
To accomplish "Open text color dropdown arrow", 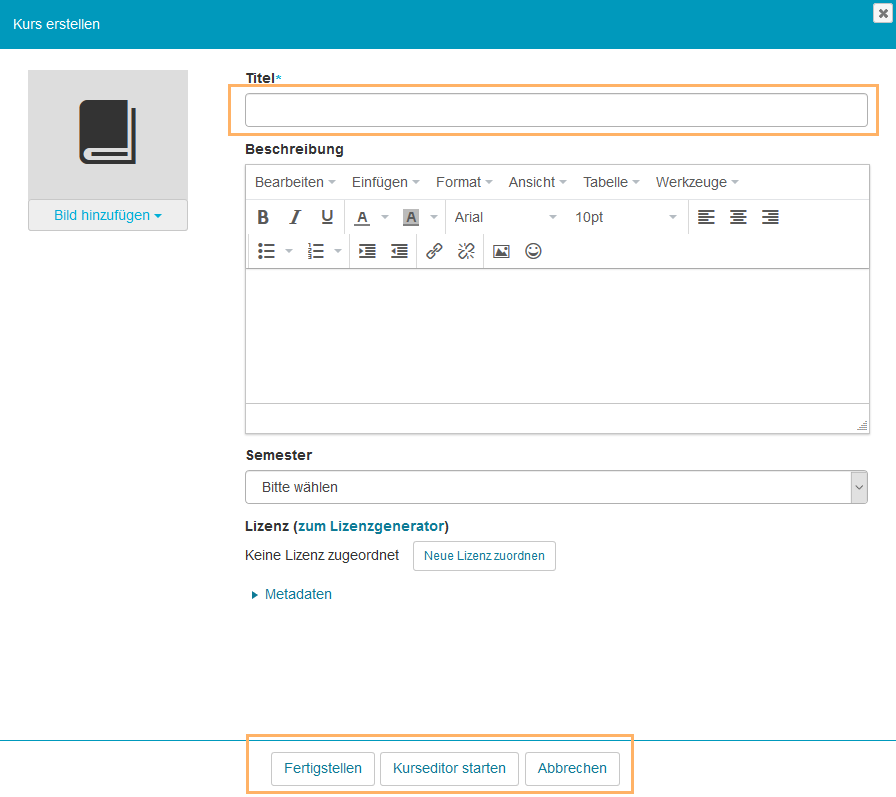I will click(x=385, y=217).
